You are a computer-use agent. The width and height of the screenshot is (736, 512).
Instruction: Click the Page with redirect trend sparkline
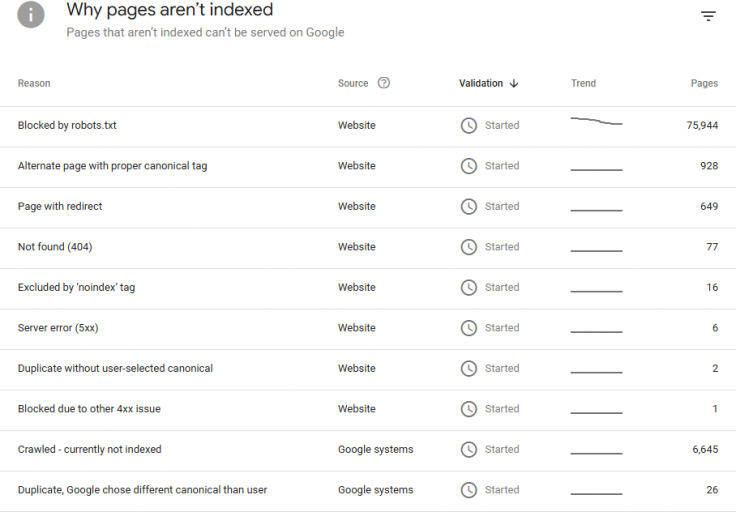[x=597, y=210]
